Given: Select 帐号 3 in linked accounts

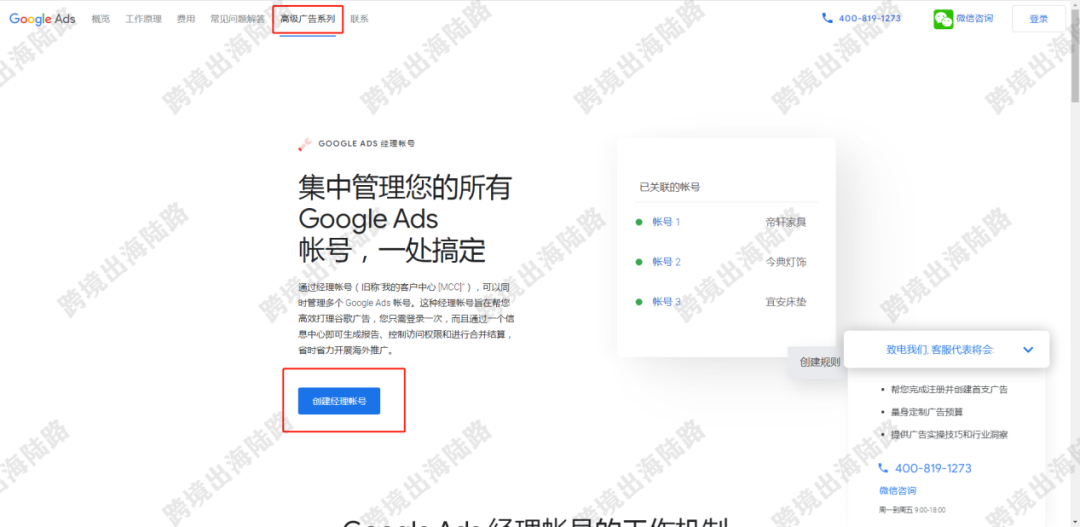Looking at the screenshot, I should (667, 302).
